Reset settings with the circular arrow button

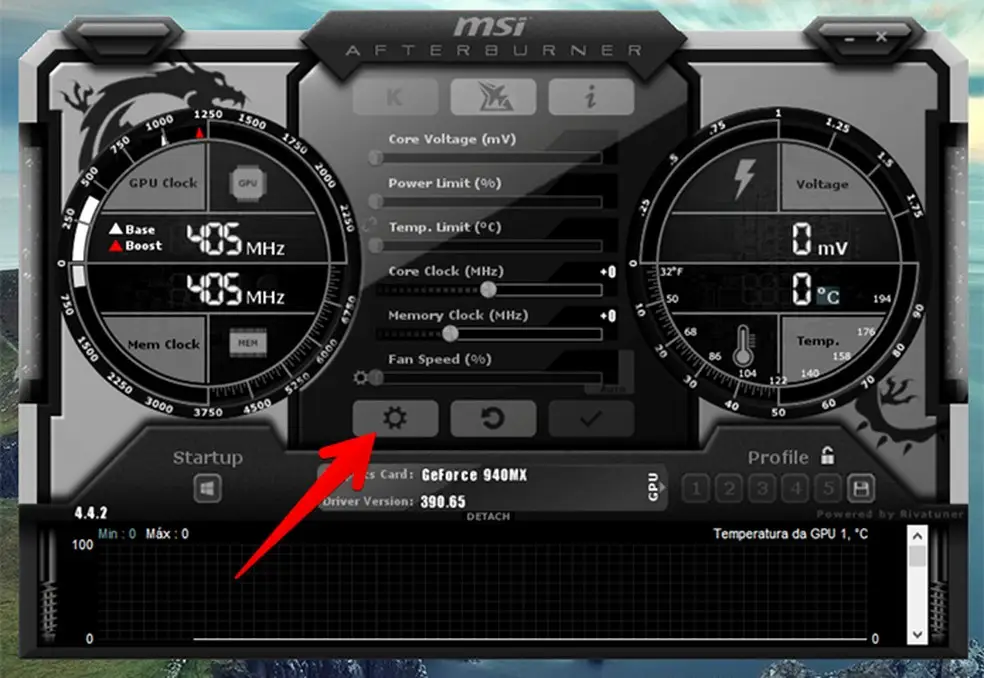pos(492,419)
